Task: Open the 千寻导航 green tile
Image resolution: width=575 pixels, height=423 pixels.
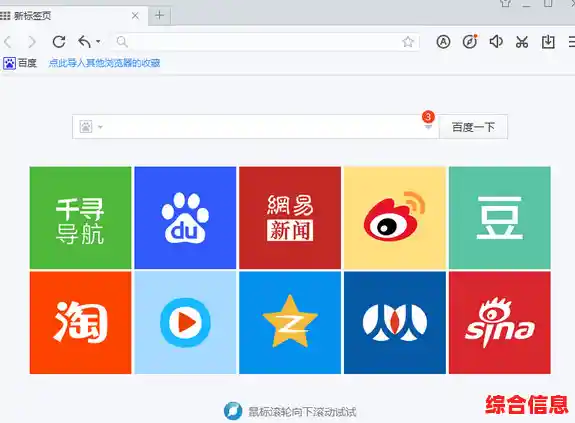Action: (x=80, y=218)
